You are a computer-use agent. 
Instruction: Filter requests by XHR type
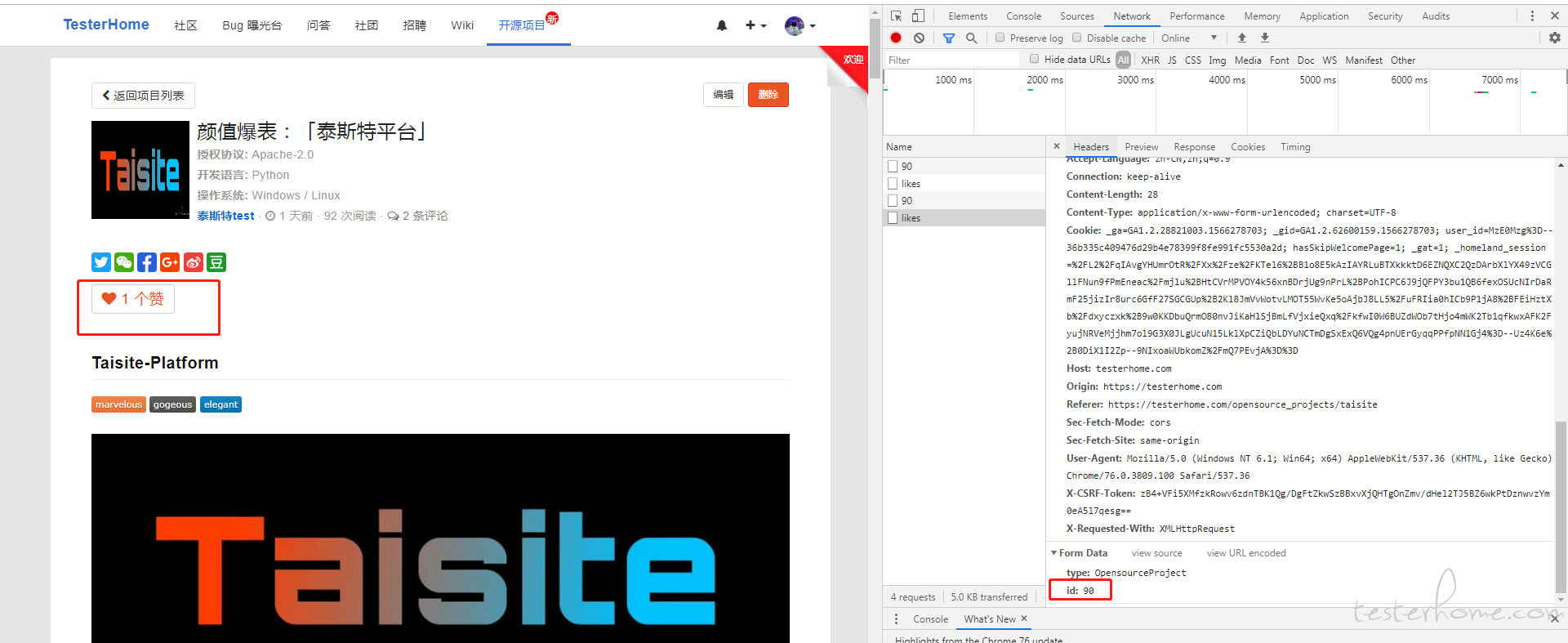[x=1150, y=60]
